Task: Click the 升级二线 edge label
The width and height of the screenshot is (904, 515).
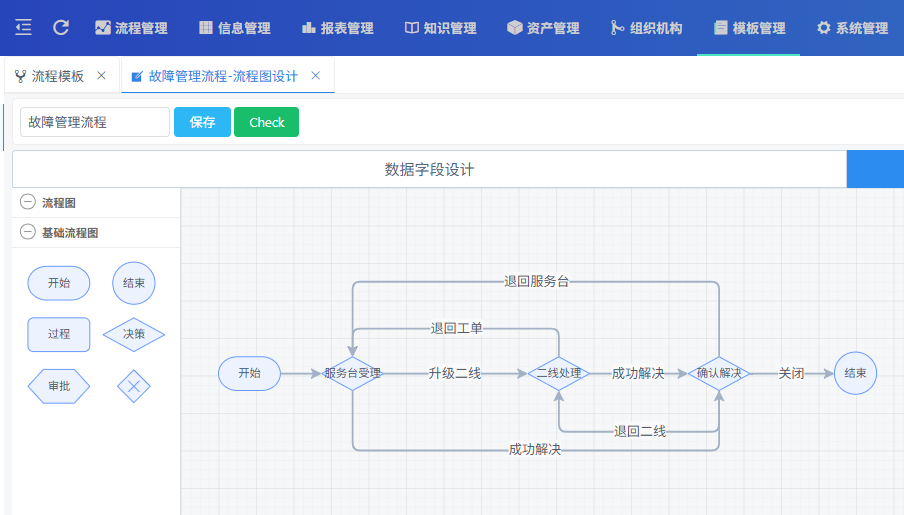Action: tap(455, 374)
